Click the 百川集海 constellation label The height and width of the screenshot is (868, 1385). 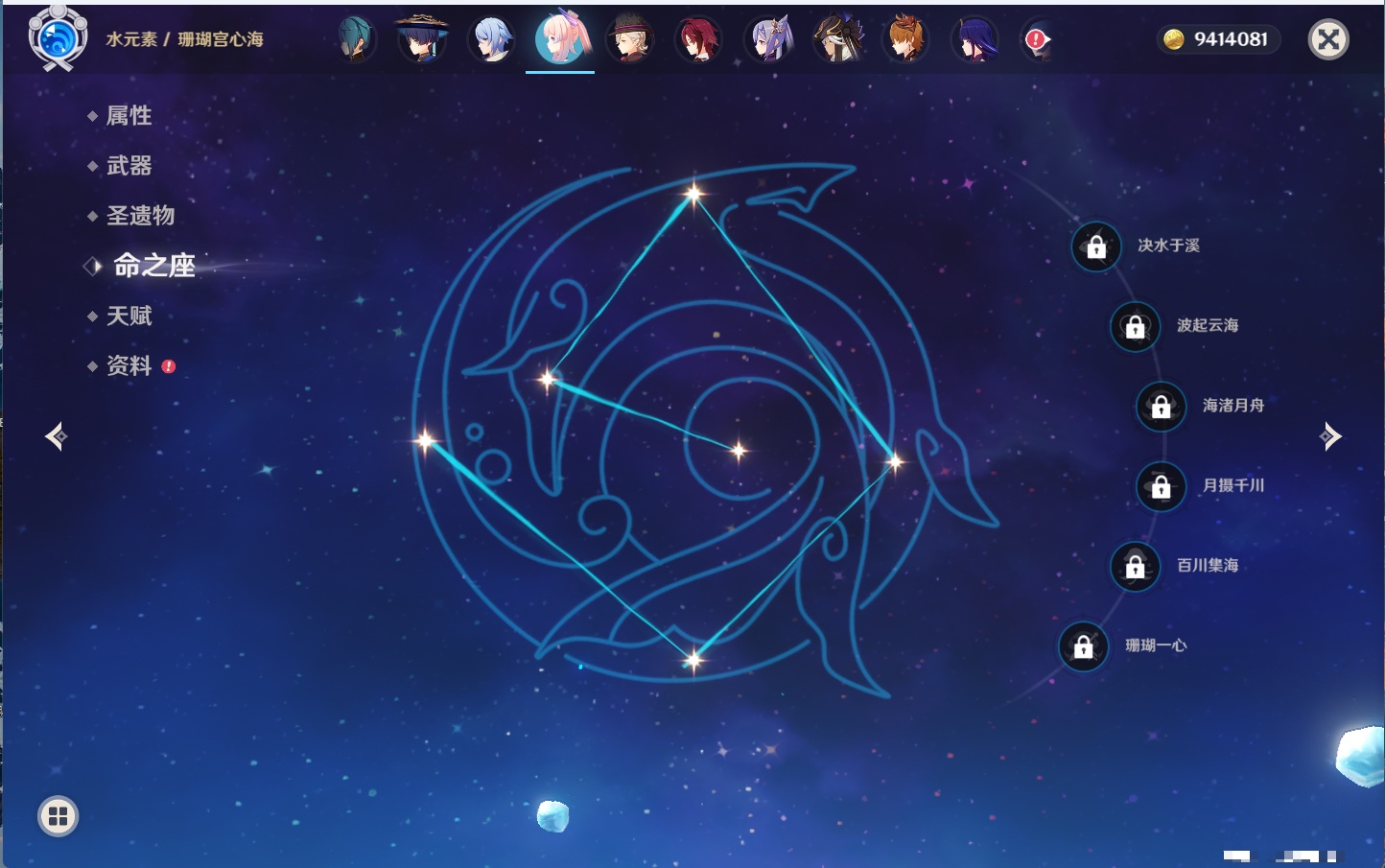click(x=1208, y=565)
